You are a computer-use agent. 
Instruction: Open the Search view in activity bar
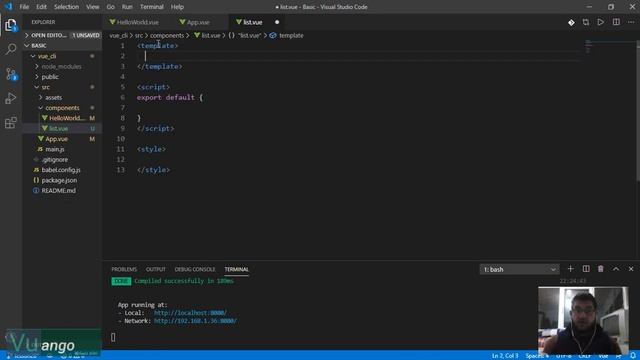pyautogui.click(x=11, y=49)
